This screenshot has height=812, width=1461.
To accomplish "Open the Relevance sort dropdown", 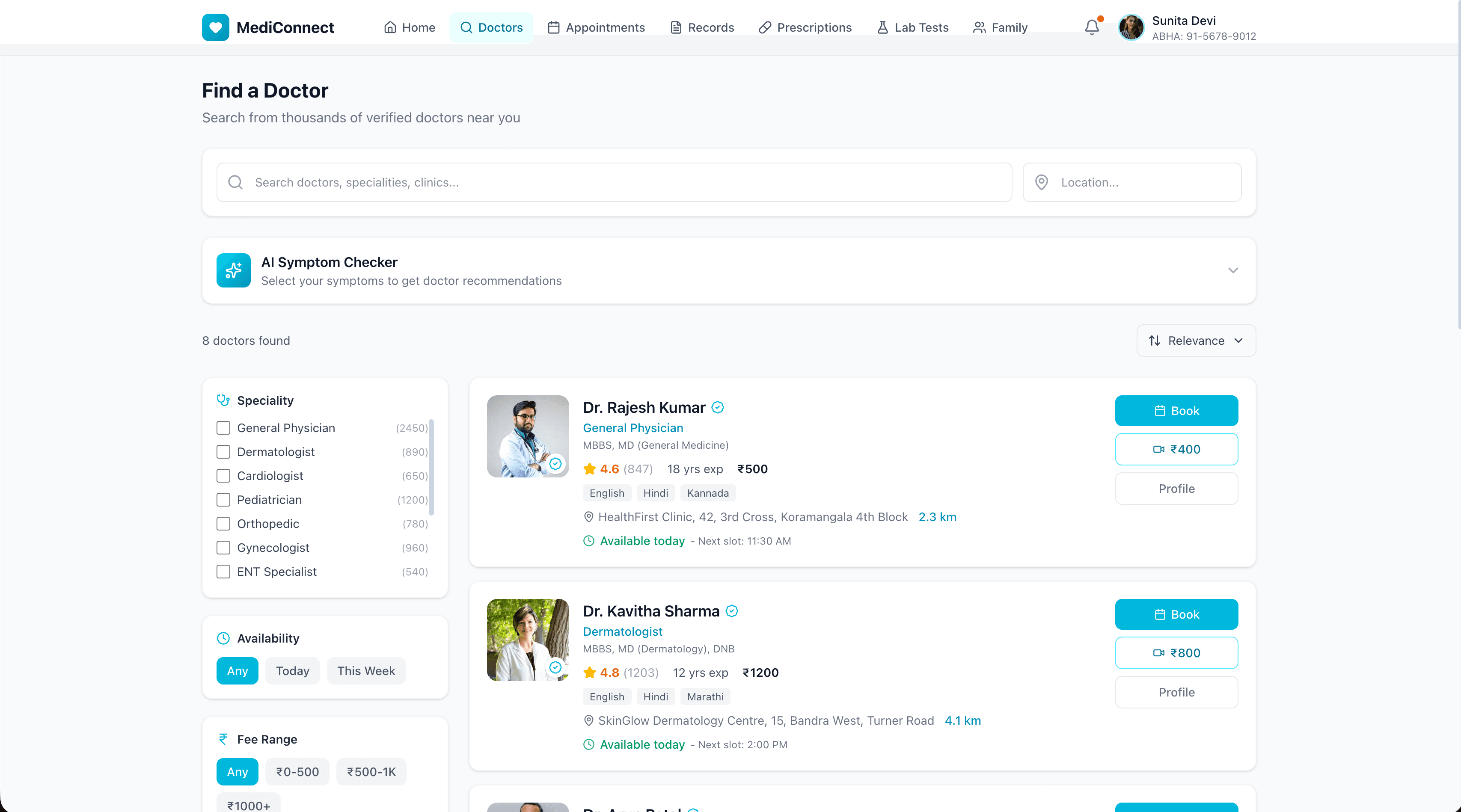I will [1196, 340].
